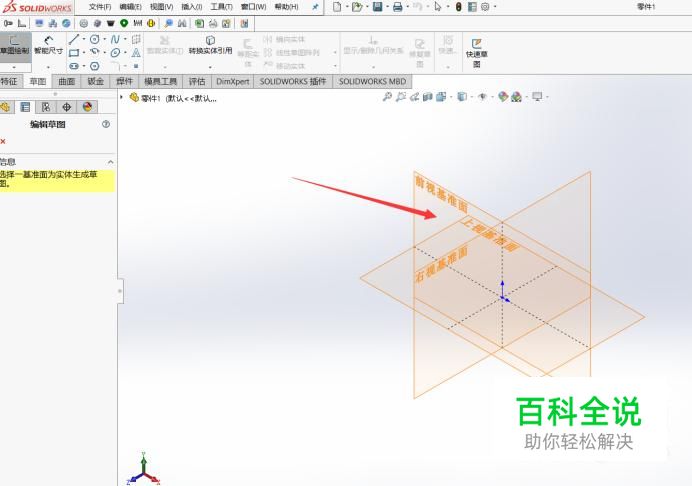This screenshot has height=486, width=692.
Task: Click the Open file icon
Action: pos(357,7)
